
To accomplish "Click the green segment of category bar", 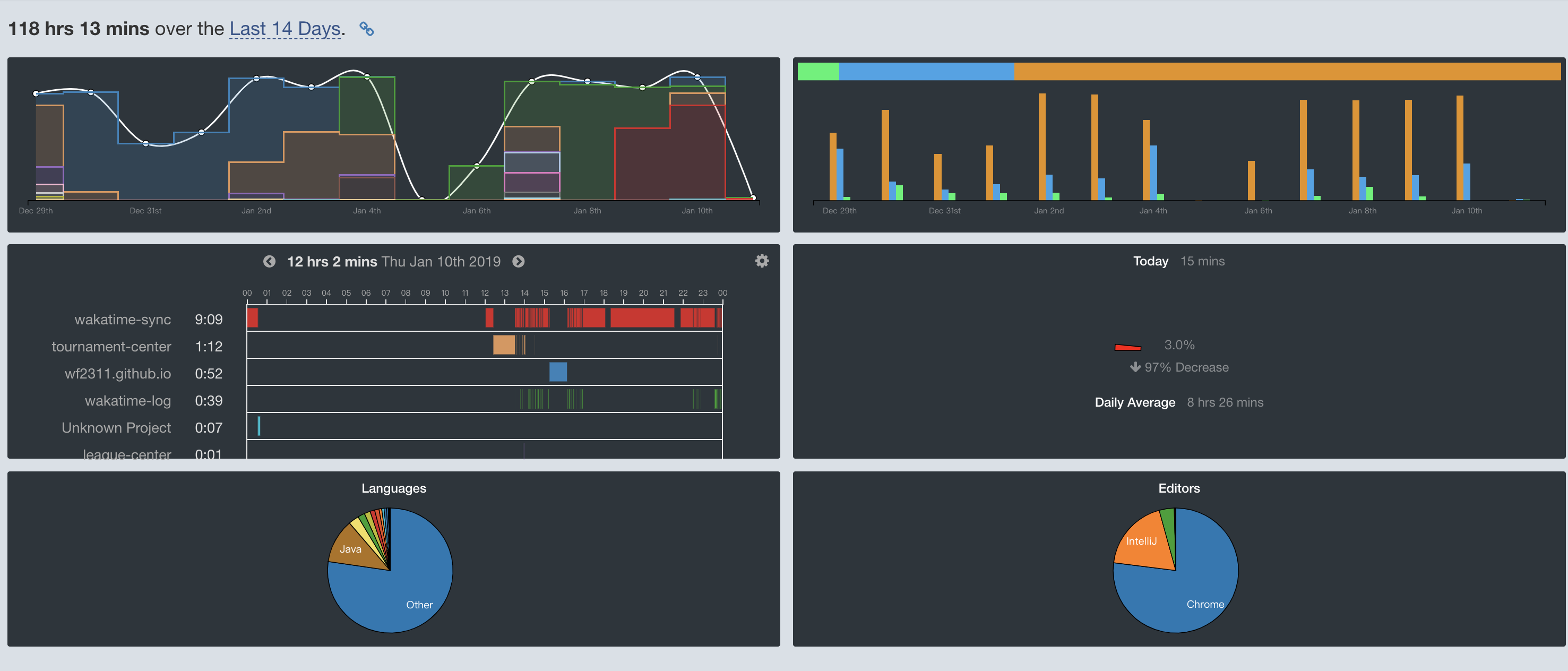I will coord(817,71).
